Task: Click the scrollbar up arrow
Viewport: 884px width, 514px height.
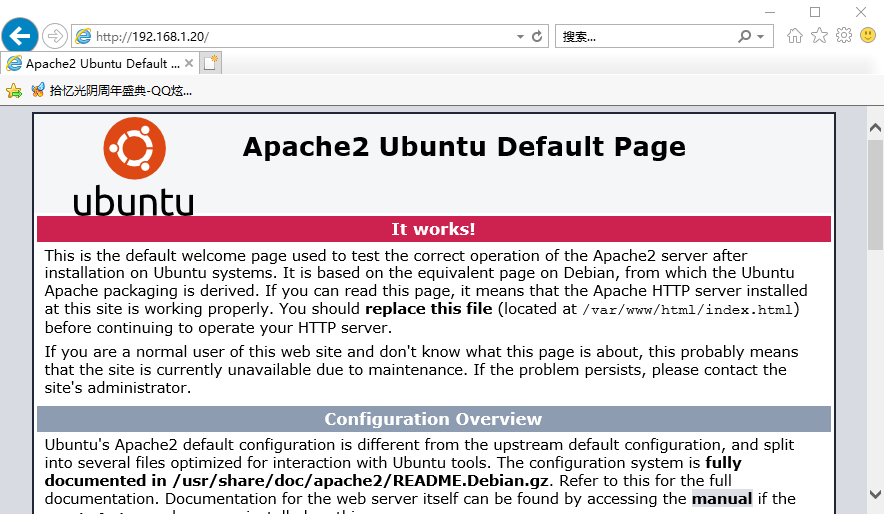Action: (x=876, y=127)
